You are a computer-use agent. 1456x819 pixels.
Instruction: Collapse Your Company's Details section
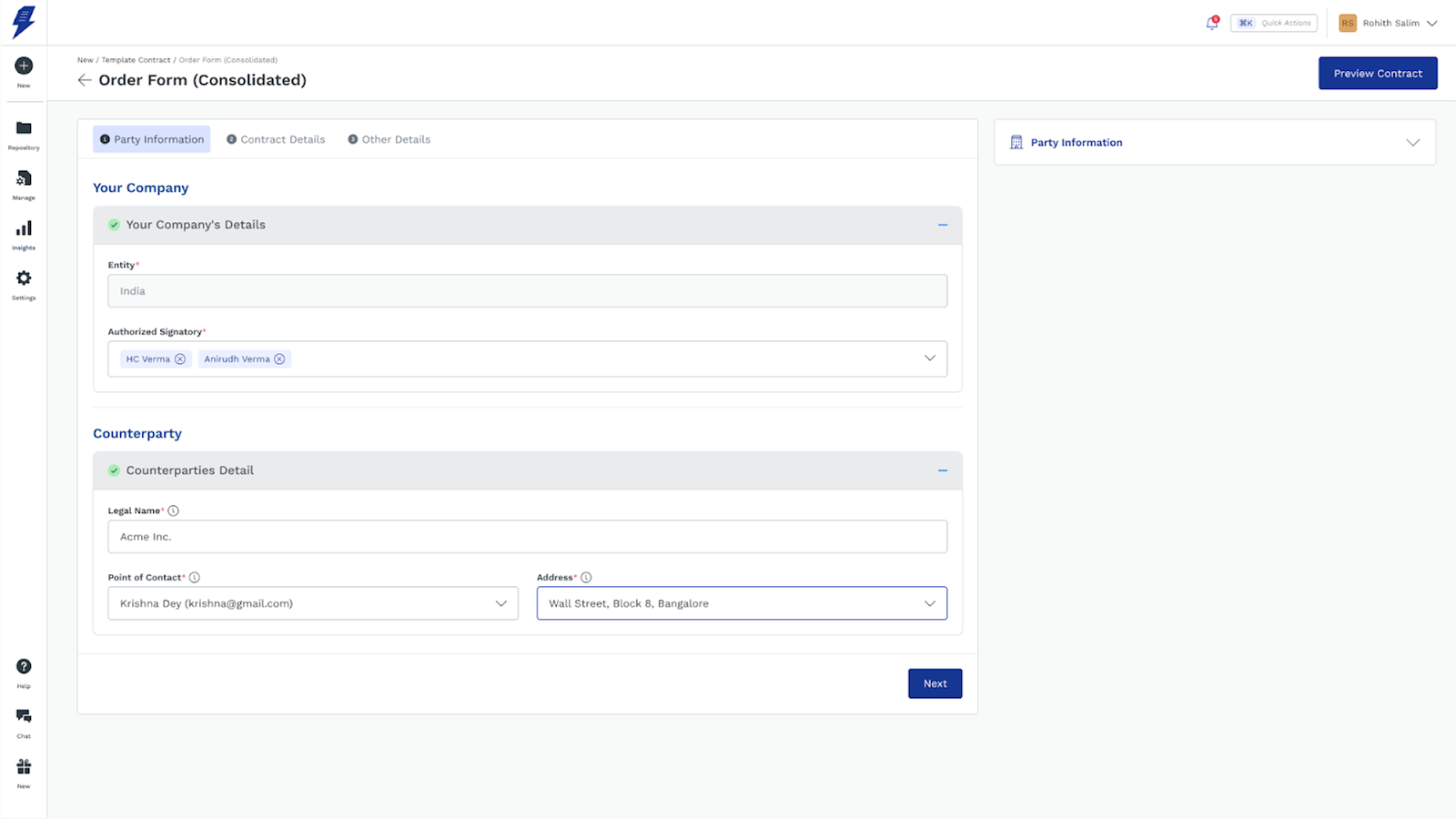coord(943,225)
